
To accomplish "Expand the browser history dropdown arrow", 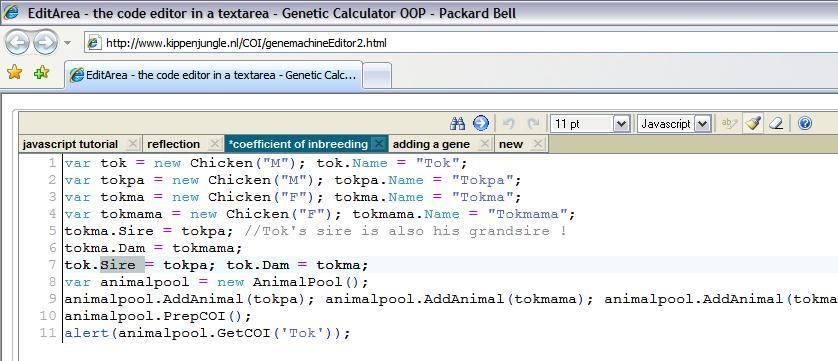I will tap(67, 43).
